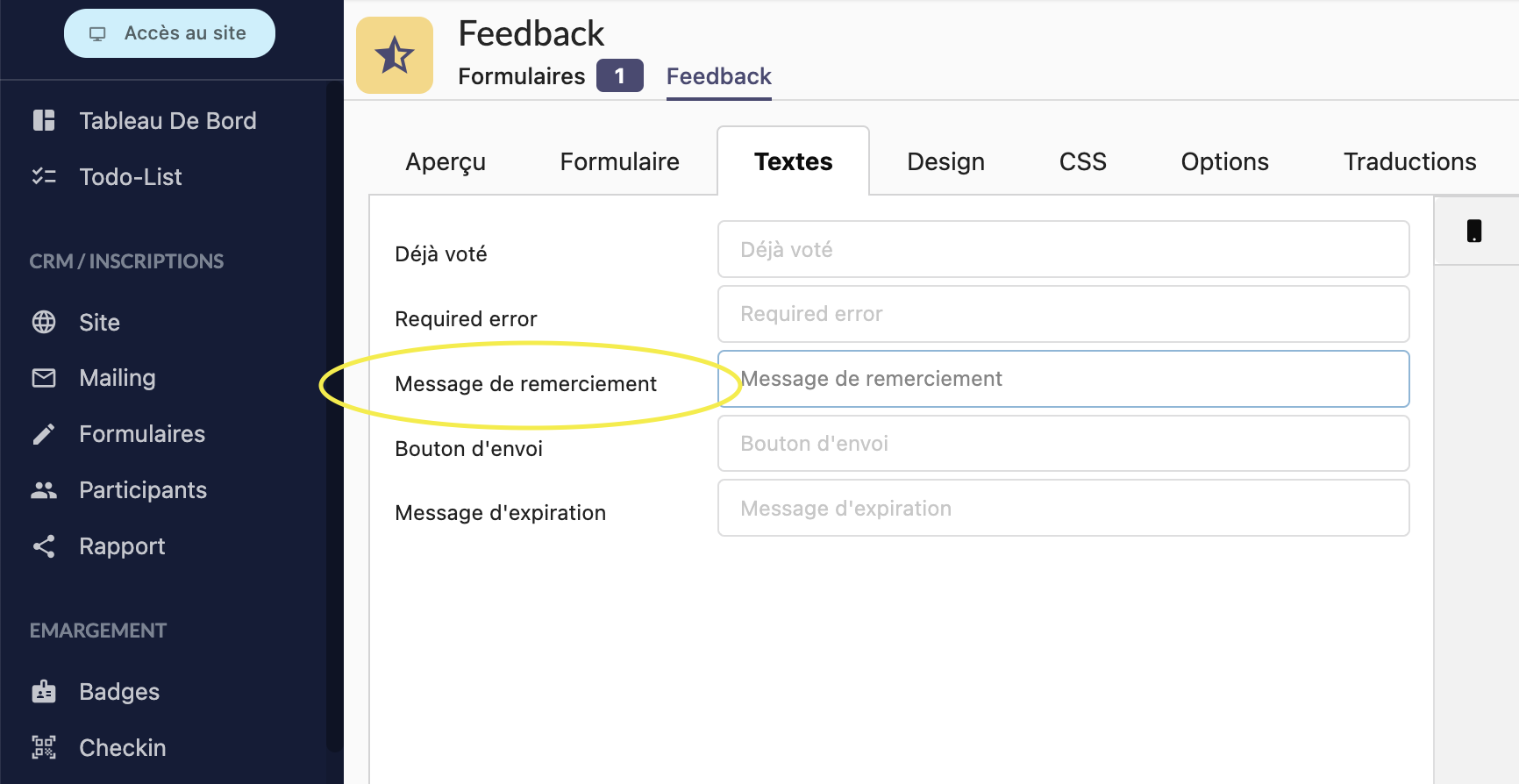Select the Traductions tab
This screenshot has width=1519, height=784.
(1409, 162)
